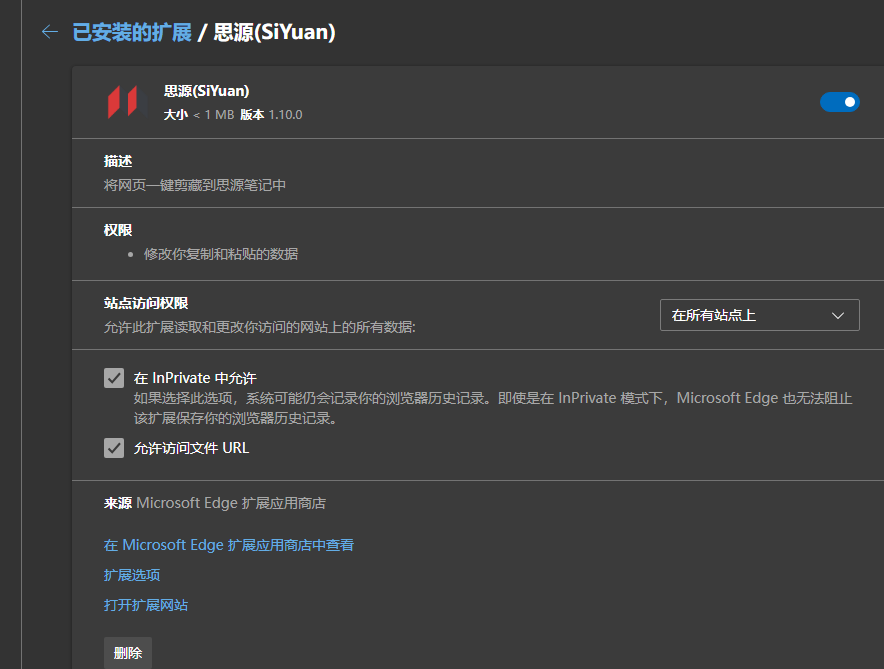The height and width of the screenshot is (669, 884).
Task: Click the permission item 修改你复制和粘贴的数据
Action: click(x=221, y=254)
